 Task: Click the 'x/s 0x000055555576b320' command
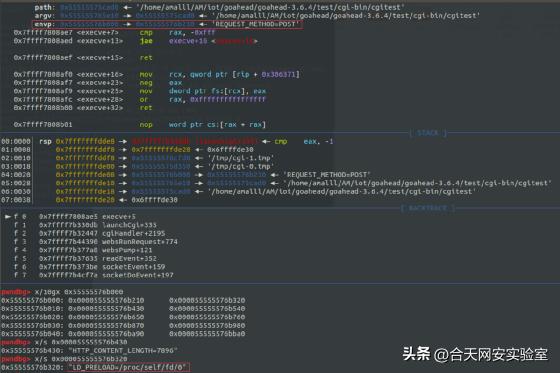[81, 359]
